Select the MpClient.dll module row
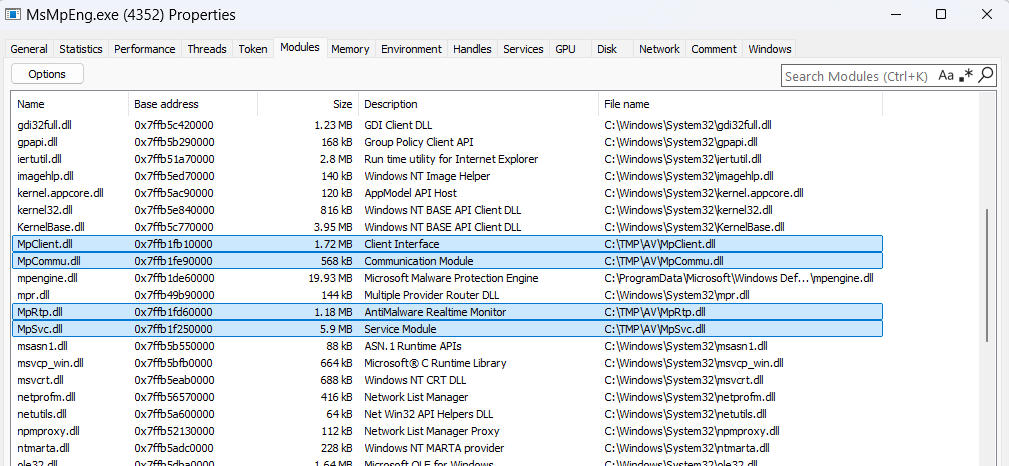 (x=447, y=244)
